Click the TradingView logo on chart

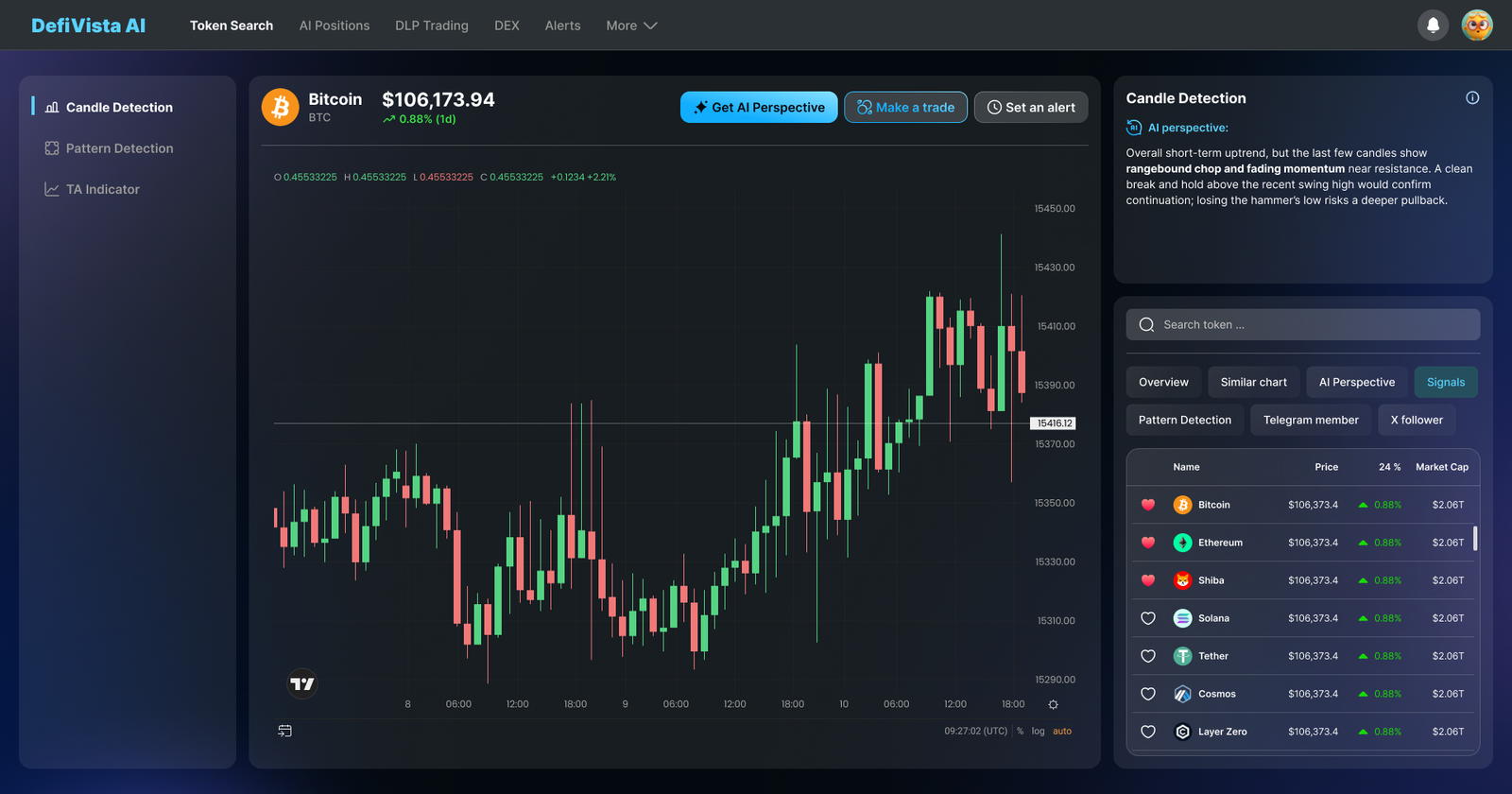[302, 683]
